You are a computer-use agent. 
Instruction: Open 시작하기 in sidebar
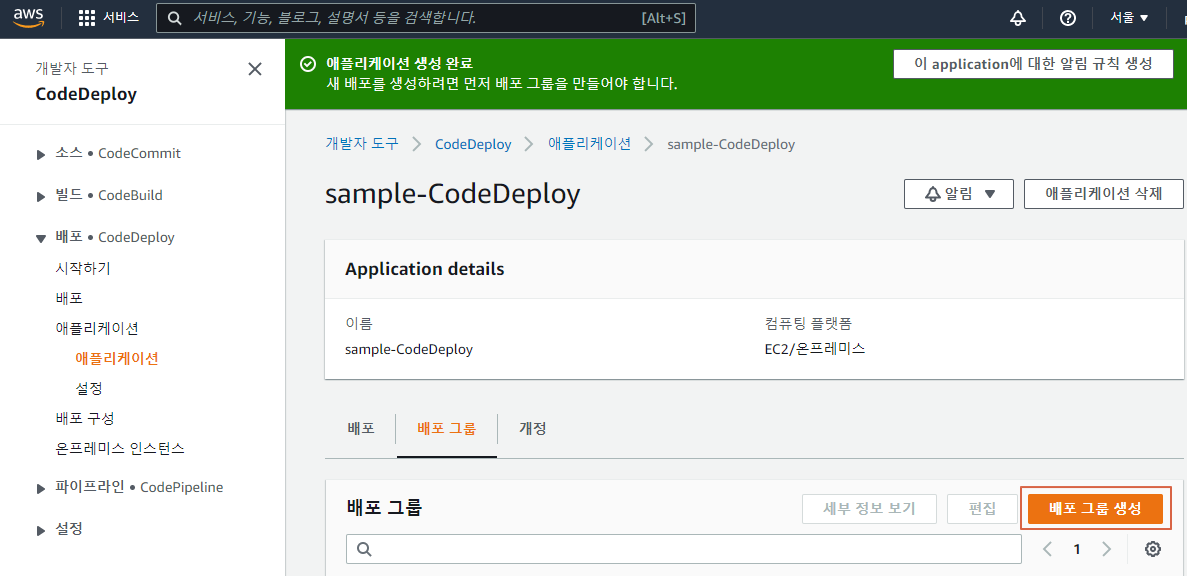pos(83,268)
